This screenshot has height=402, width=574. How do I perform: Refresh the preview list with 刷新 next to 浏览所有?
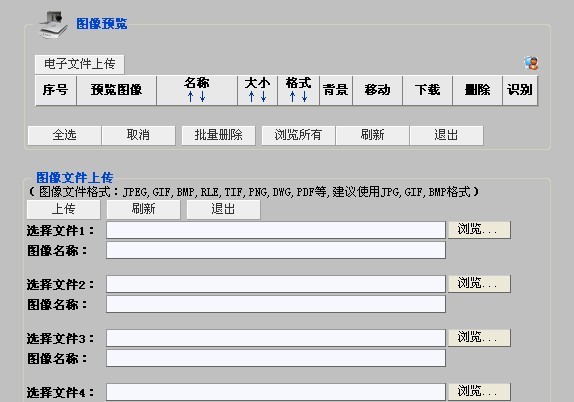372,135
